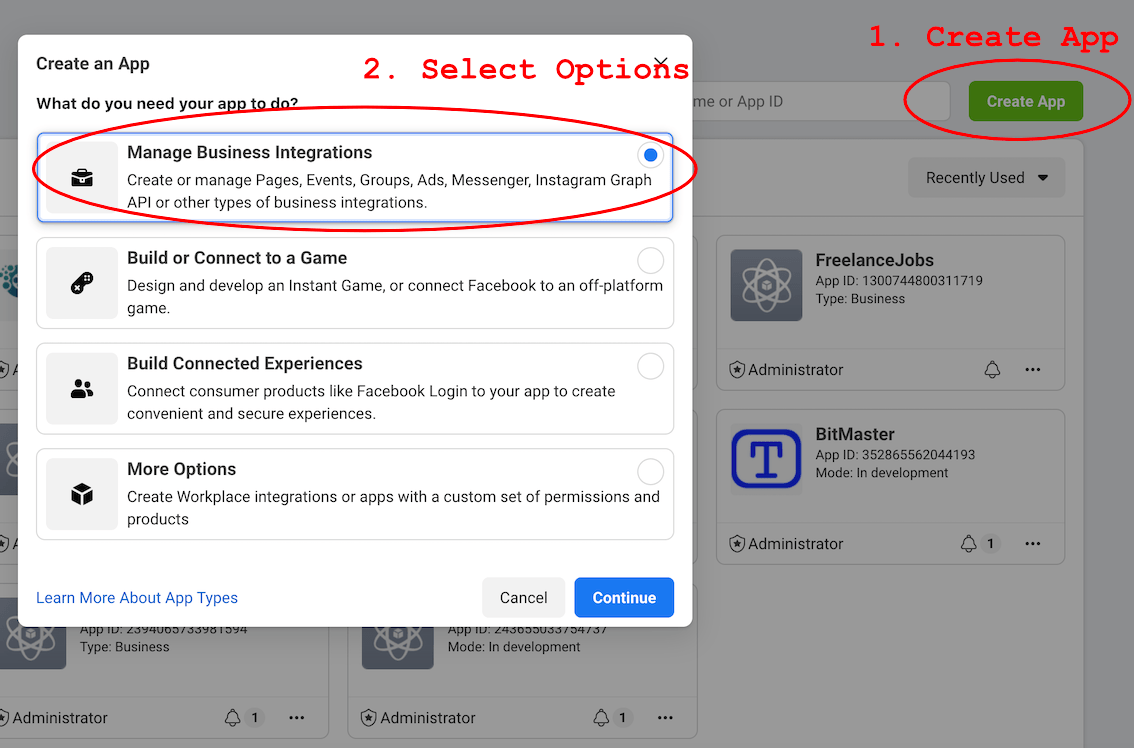Click the briefcase icon for Manage Business Integrations
This screenshot has width=1134, height=748.
82,177
